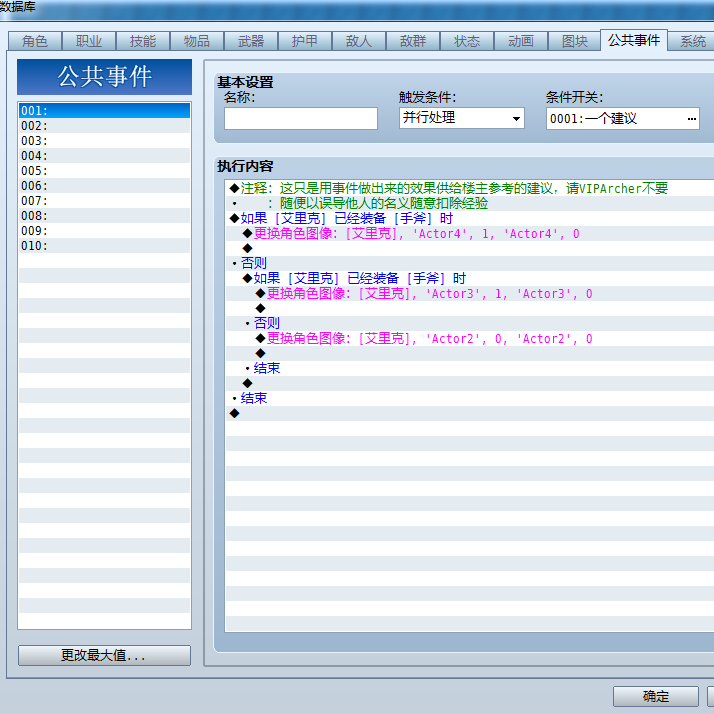Select comment continuation line 随便以误导他人
Viewport: 714px width, 714px height.
pyautogui.click(x=470, y=204)
